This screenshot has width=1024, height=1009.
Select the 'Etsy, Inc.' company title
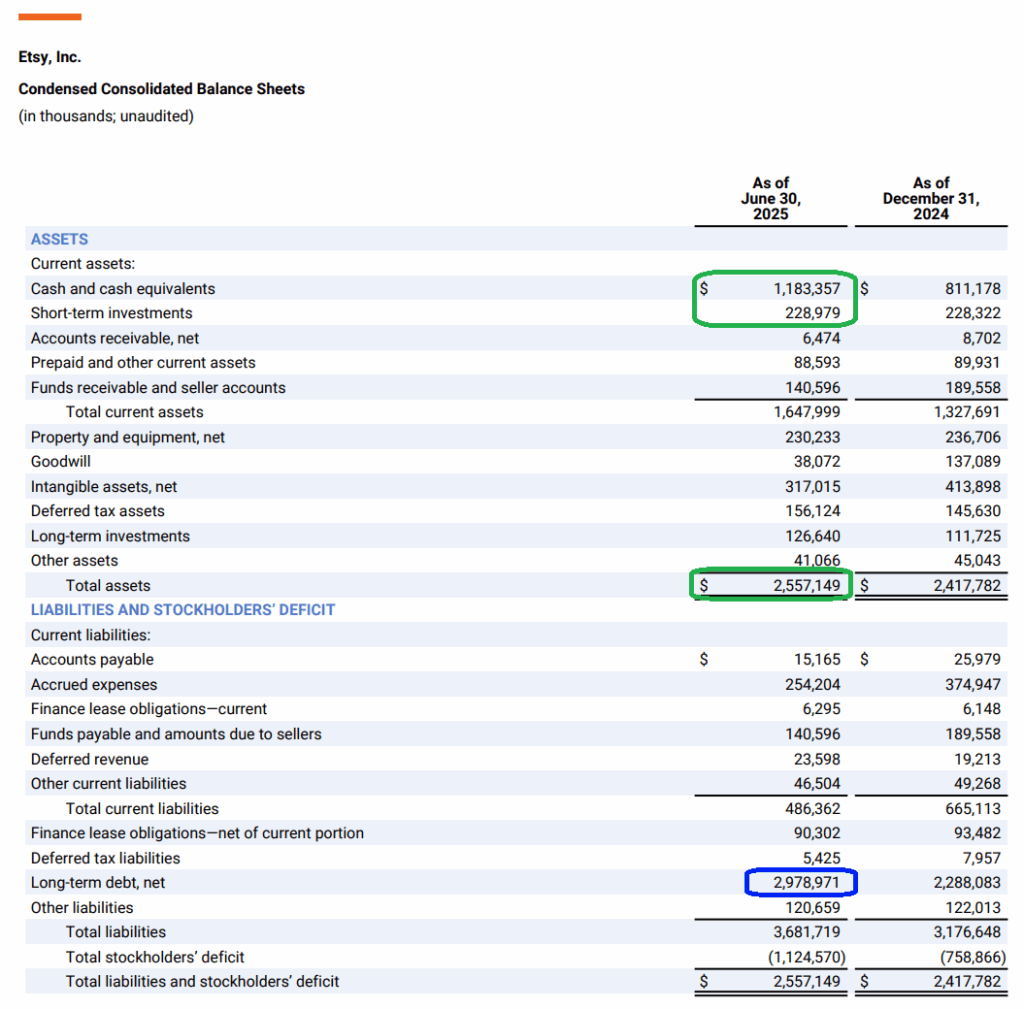pos(50,57)
